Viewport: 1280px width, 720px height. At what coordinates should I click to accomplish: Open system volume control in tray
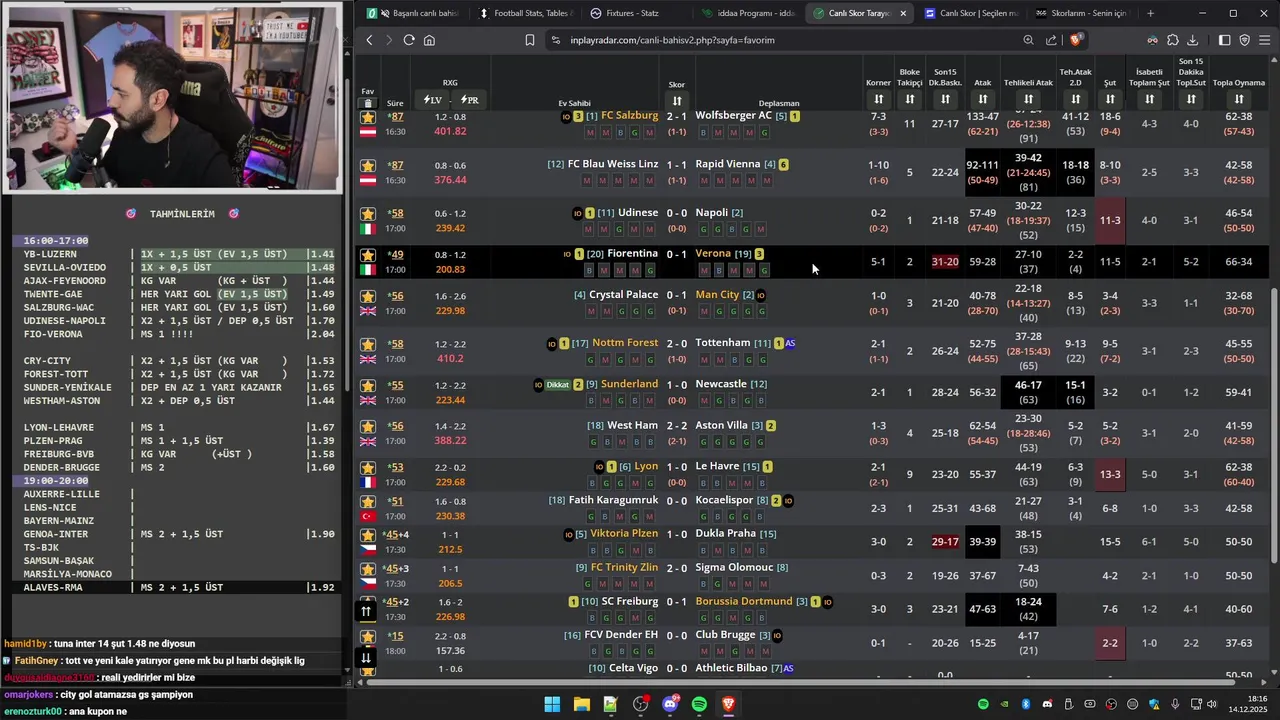tap(1212, 705)
